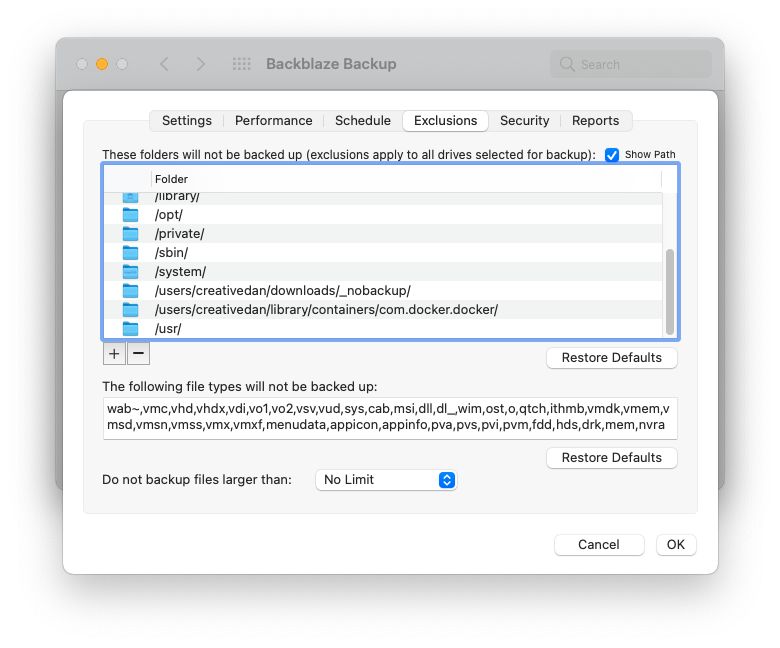
Task: Add an excluded folder with plus button
Action: coord(114,354)
